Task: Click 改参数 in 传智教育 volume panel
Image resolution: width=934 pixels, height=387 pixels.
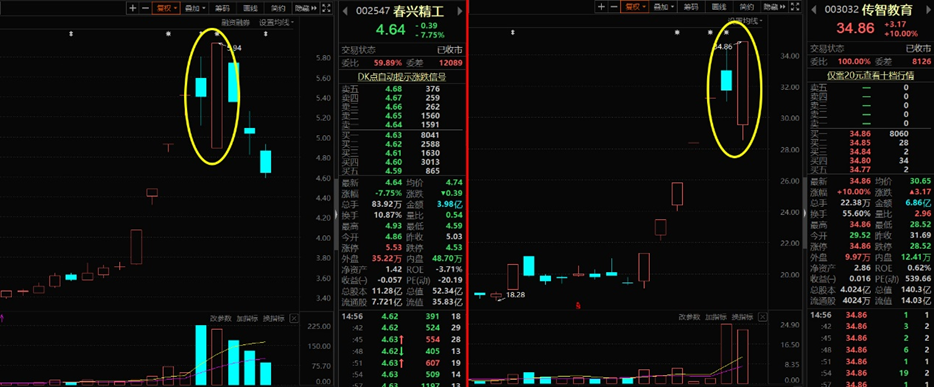Action: [x=689, y=317]
